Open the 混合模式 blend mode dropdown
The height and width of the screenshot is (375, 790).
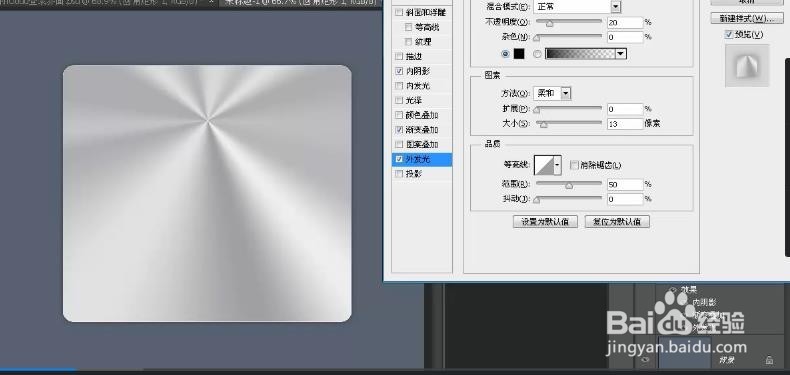(x=577, y=7)
